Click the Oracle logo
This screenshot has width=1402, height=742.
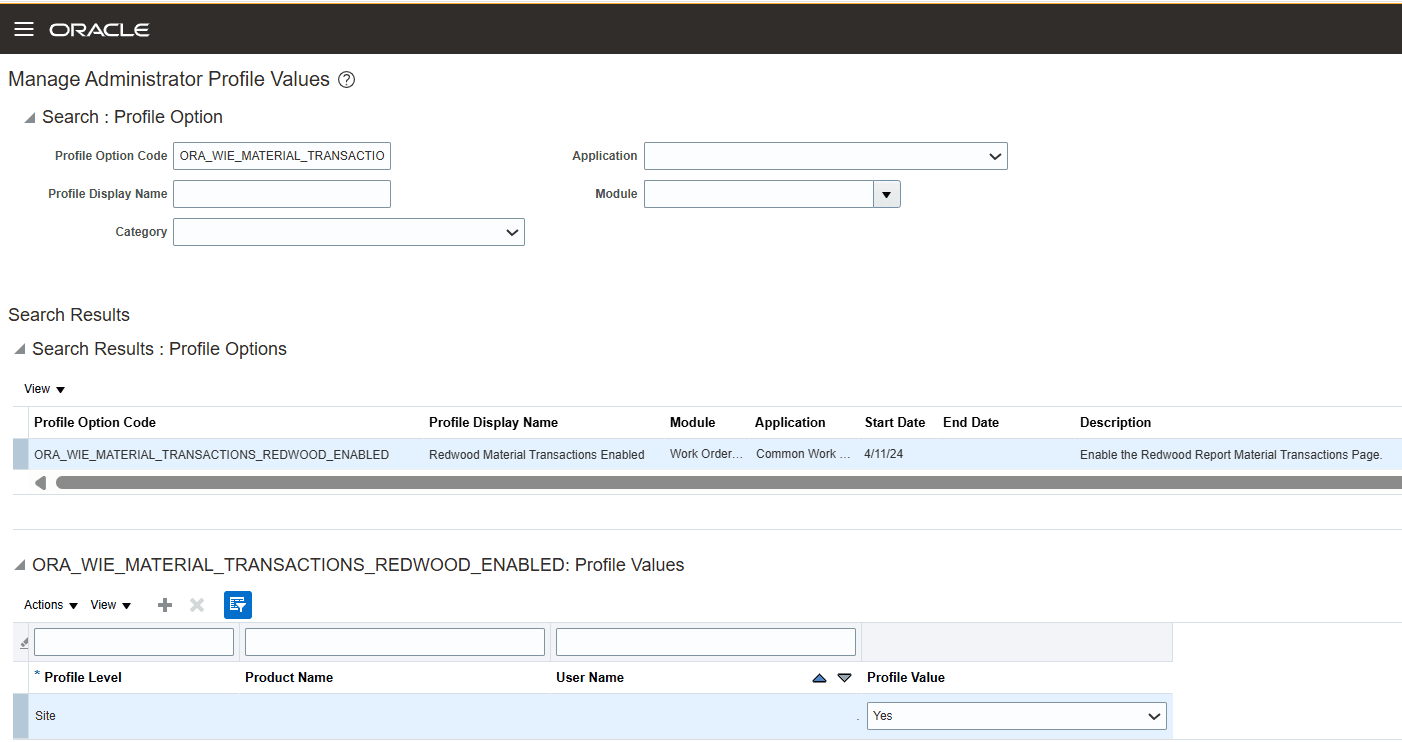pos(99,29)
